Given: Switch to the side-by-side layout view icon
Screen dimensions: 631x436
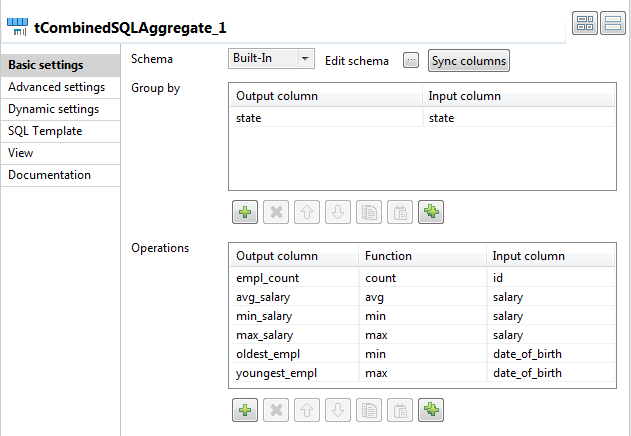Looking at the screenshot, I should 585,25.
